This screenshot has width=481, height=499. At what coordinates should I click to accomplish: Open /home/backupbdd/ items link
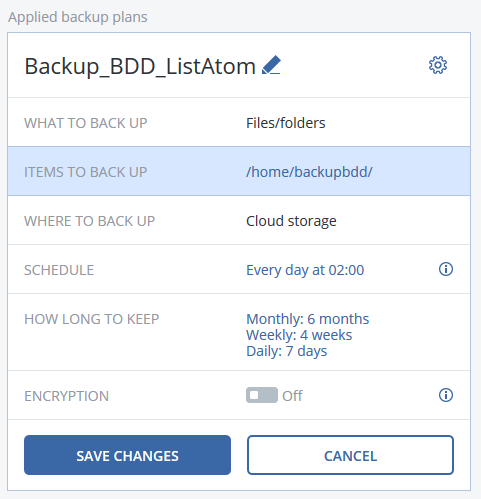coord(309,172)
